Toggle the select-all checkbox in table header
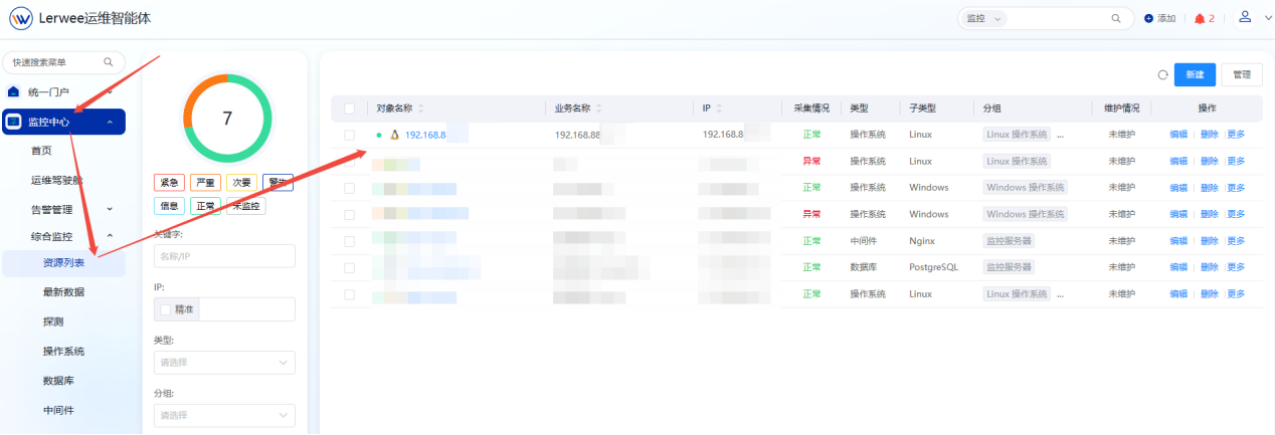1275x435 pixels. [x=349, y=108]
